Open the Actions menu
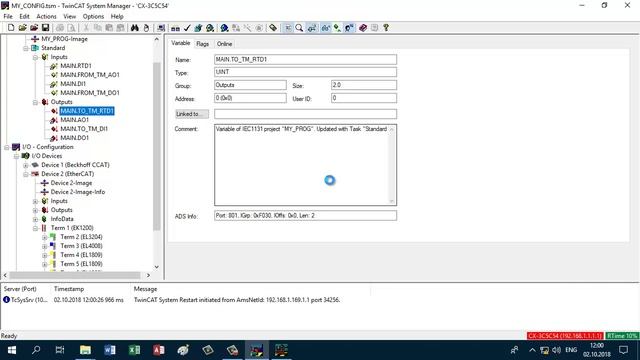The image size is (640, 360). (46, 16)
